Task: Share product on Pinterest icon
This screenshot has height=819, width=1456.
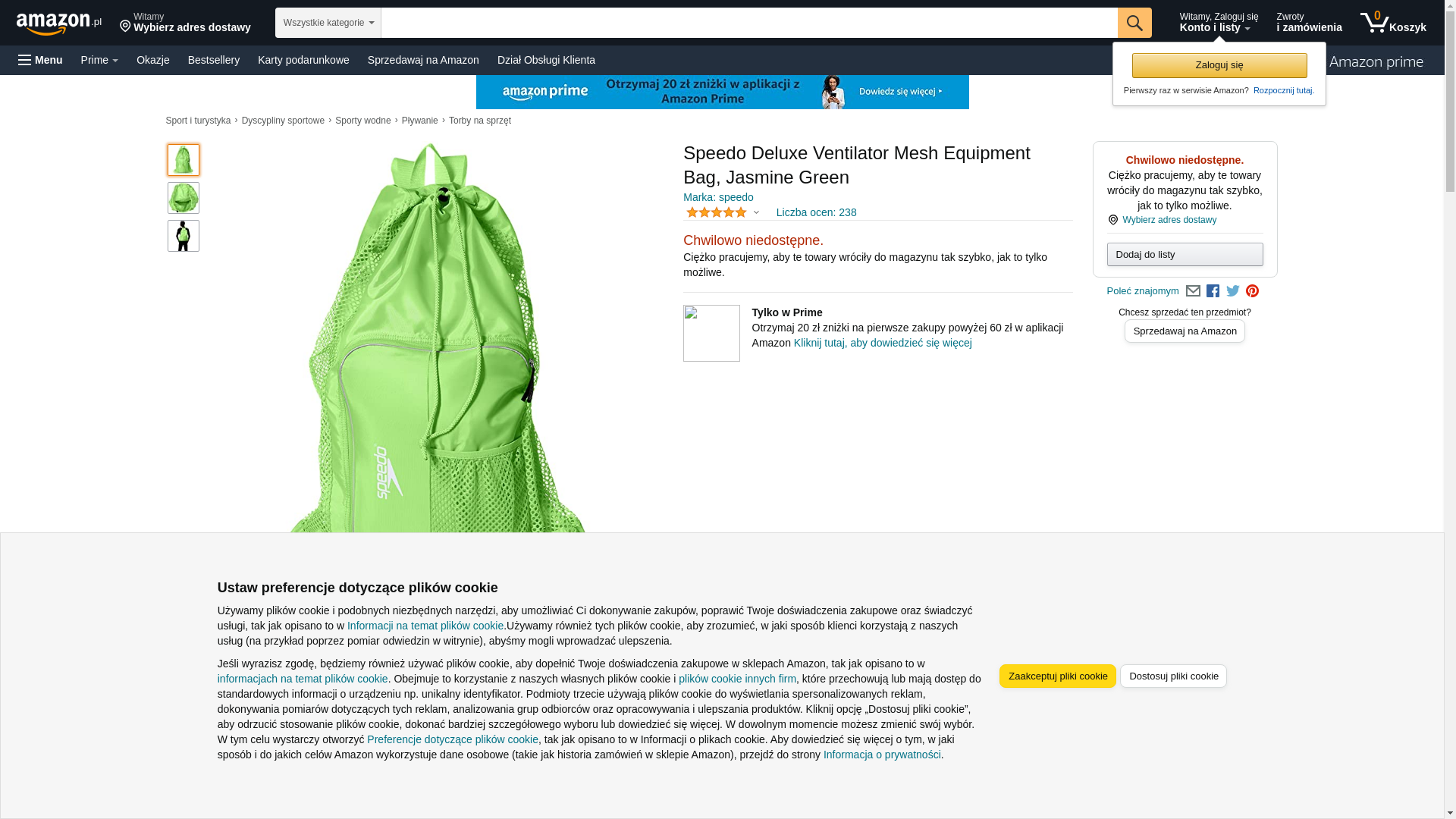Action: 1252,291
